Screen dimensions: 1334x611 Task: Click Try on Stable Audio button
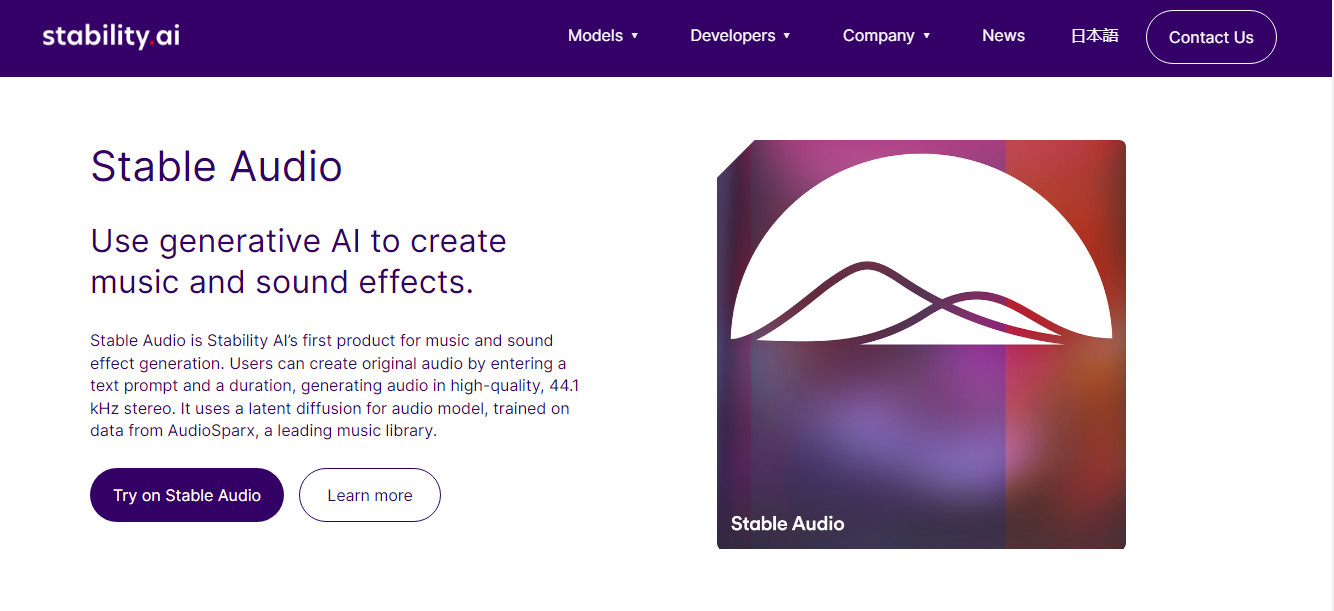click(187, 495)
